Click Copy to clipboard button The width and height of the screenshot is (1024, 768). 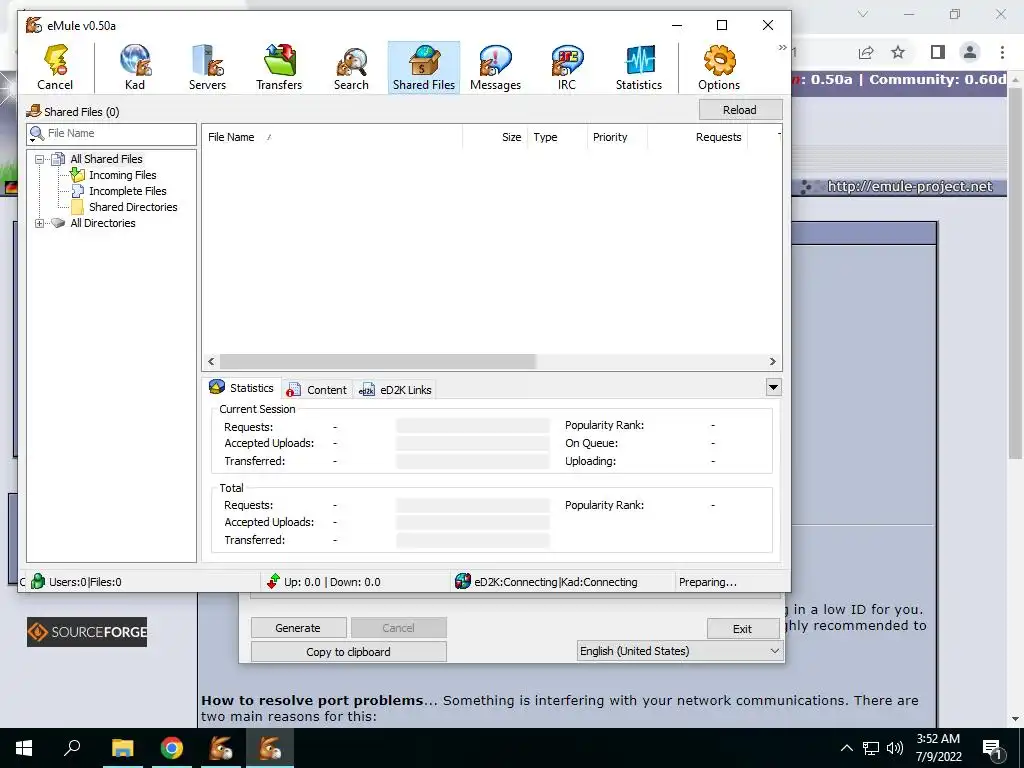[x=349, y=652]
